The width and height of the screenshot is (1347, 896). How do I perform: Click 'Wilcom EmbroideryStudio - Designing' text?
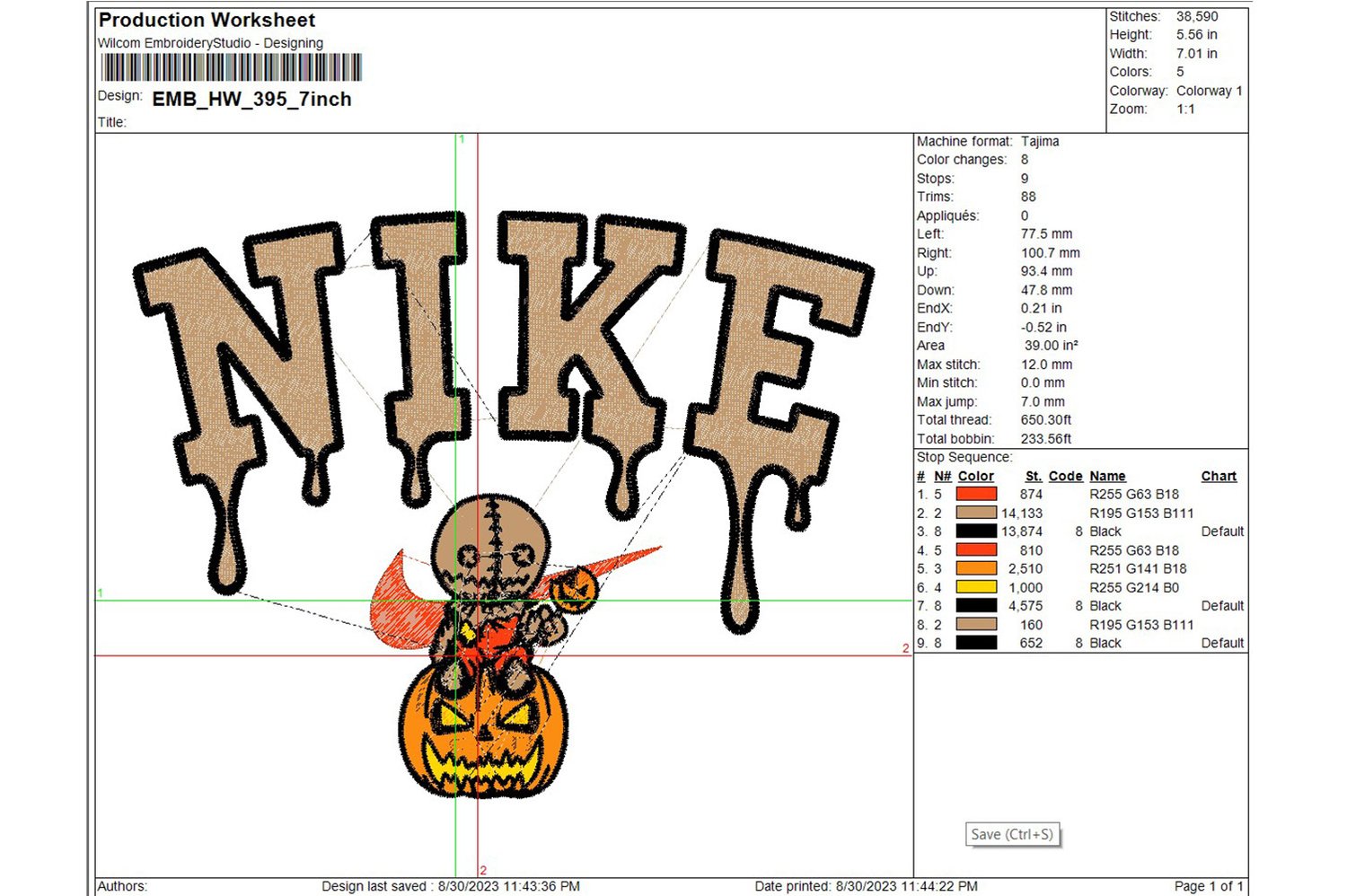tap(210, 43)
